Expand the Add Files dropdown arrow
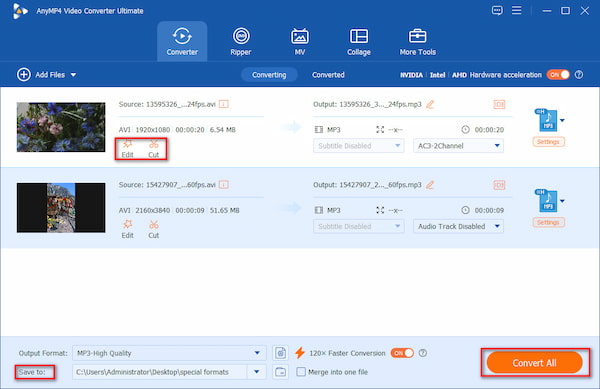This screenshot has height=389, width=600. tap(73, 75)
